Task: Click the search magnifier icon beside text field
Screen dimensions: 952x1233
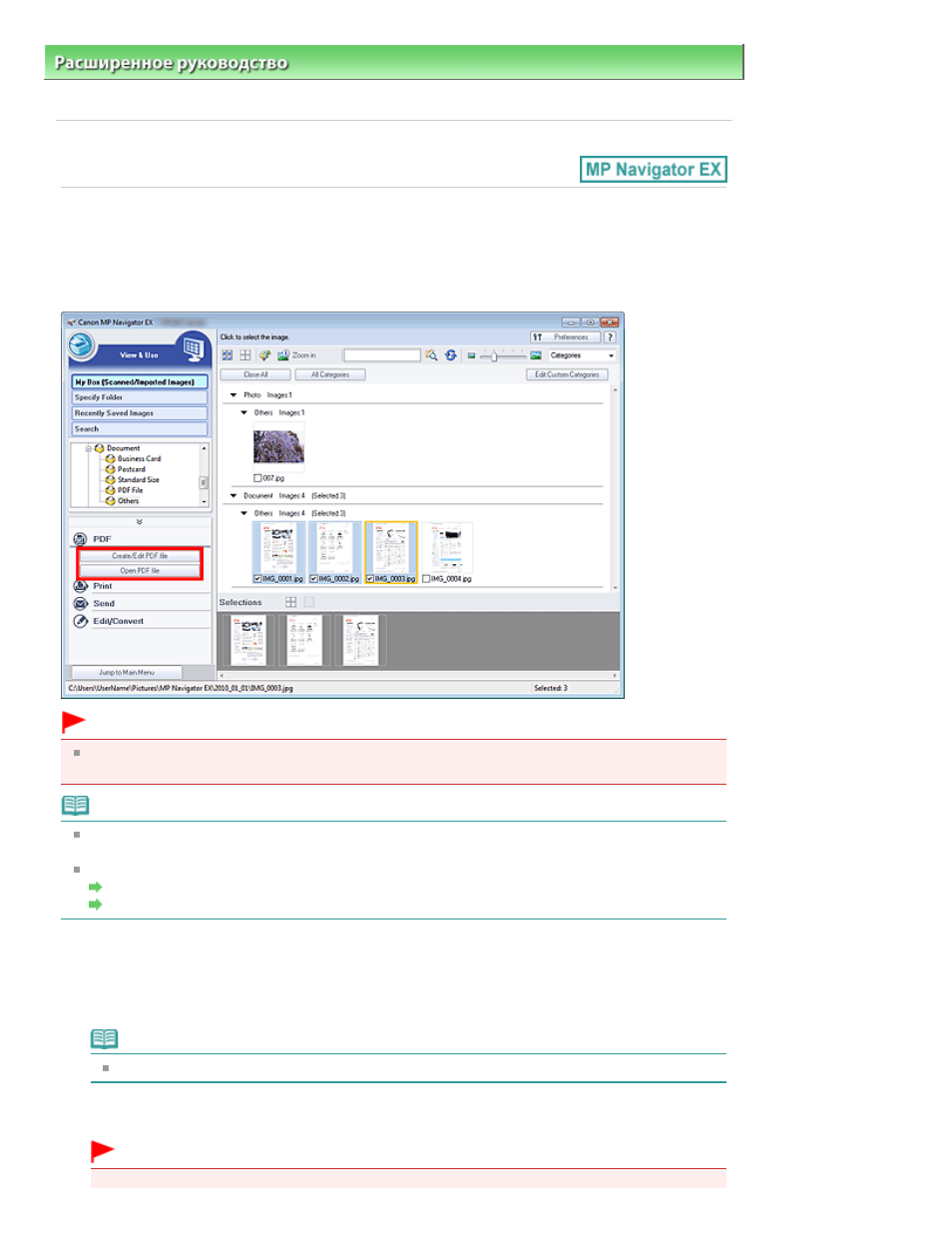Action: 431,355
